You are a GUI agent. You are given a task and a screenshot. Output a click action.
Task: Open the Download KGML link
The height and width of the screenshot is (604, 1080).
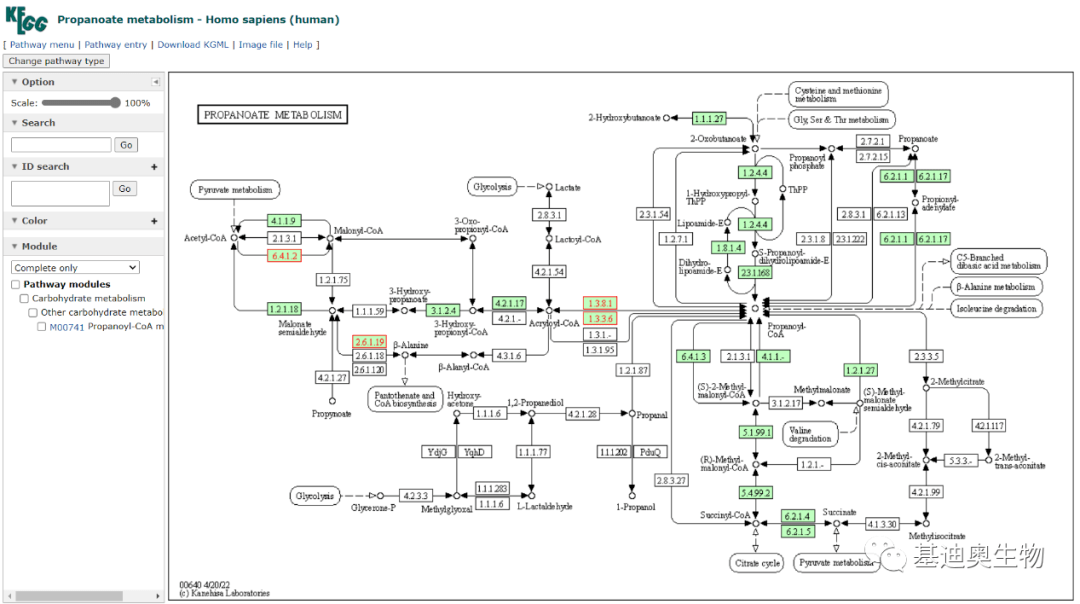tap(193, 45)
